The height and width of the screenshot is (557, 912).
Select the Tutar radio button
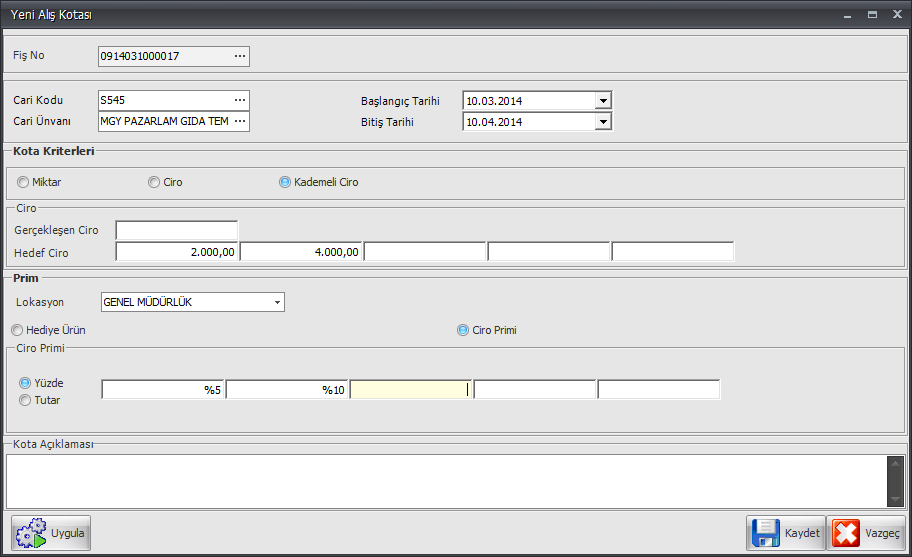click(x=25, y=400)
